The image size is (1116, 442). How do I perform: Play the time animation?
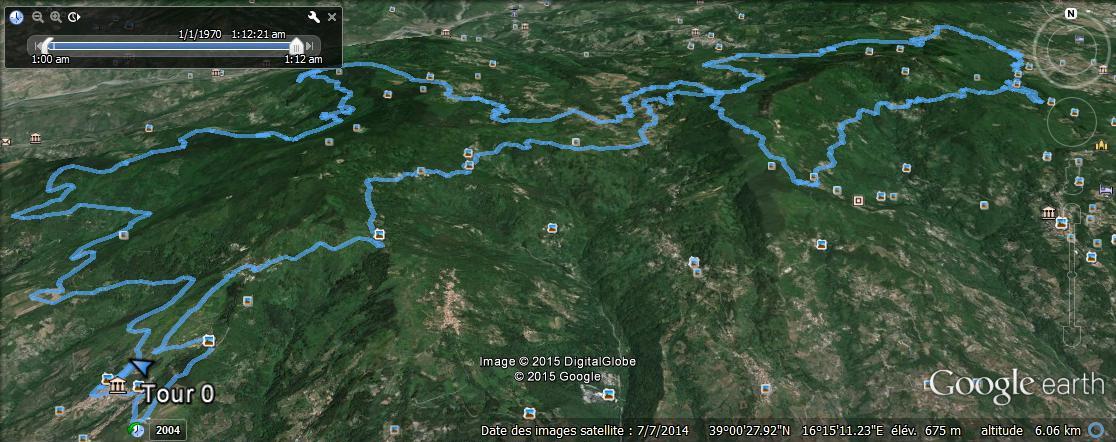(x=74, y=17)
